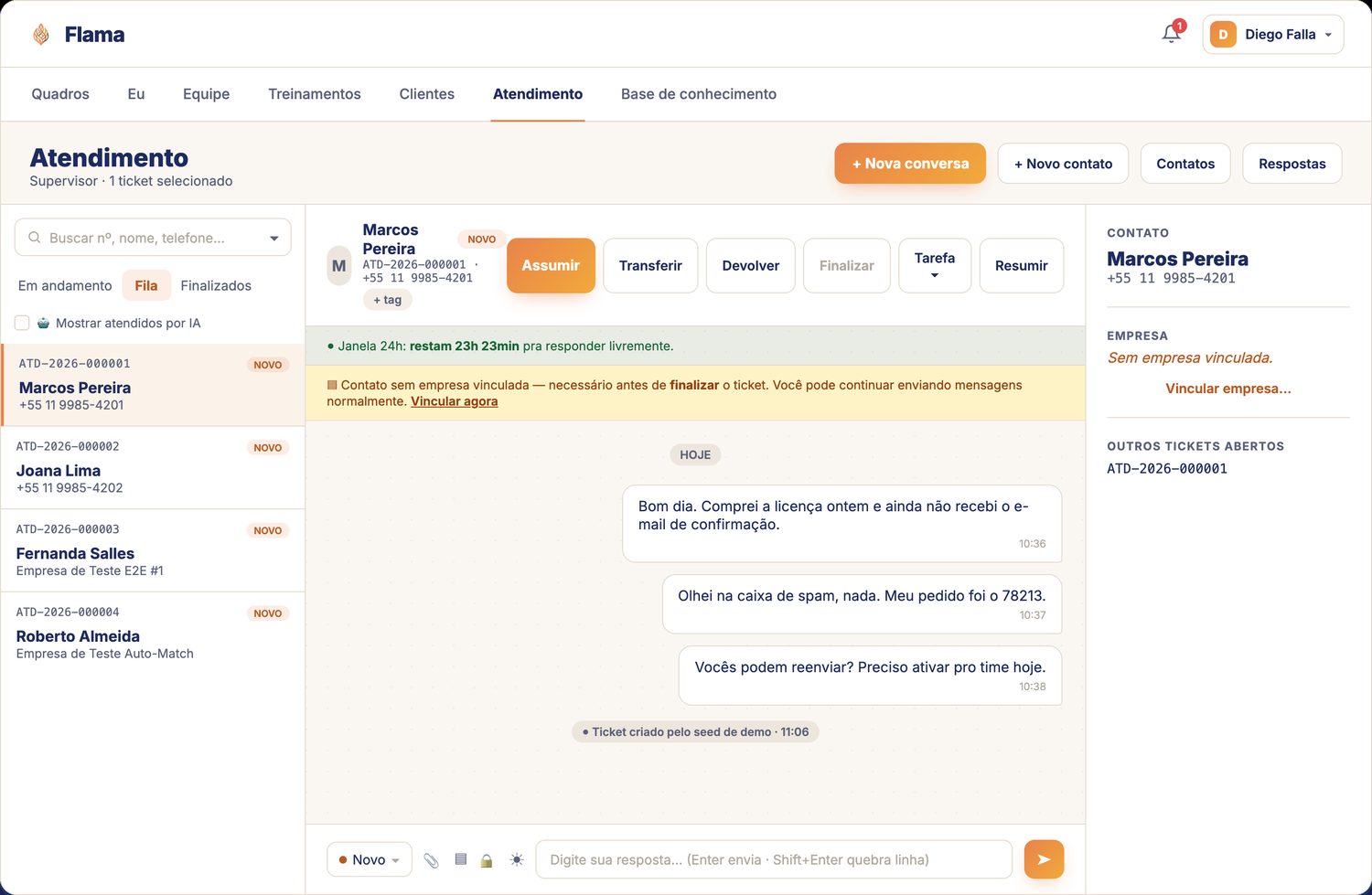
Task: Click the robot icon beside Mostrar atendidos
Action: (x=43, y=323)
